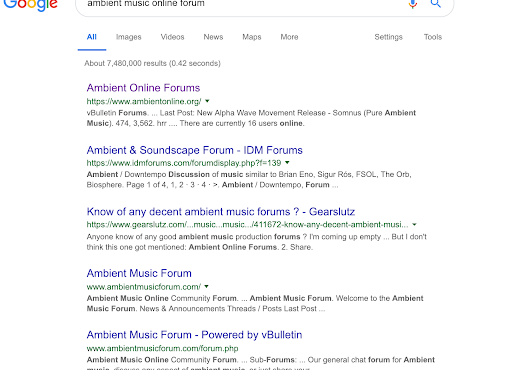Expand dropdown arrow beside ambientonline.org URL
This screenshot has height=370, width=512.
point(207,101)
